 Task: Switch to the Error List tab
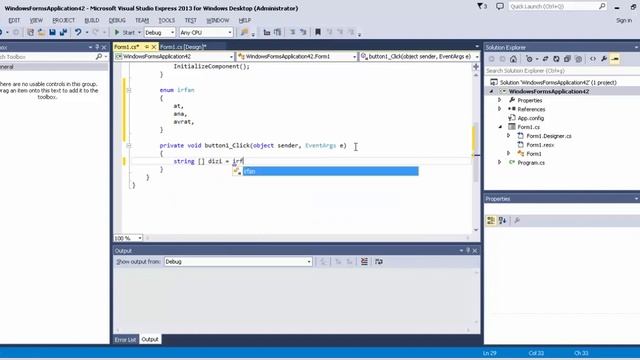click(125, 340)
